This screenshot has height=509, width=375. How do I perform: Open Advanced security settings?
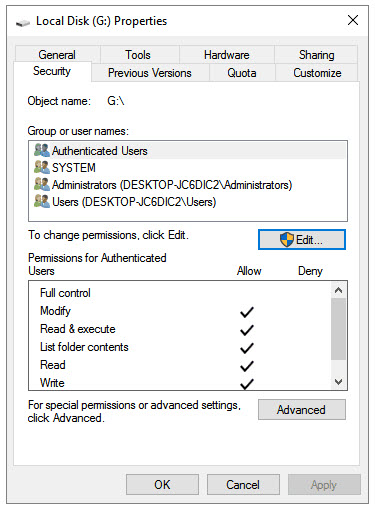[302, 409]
